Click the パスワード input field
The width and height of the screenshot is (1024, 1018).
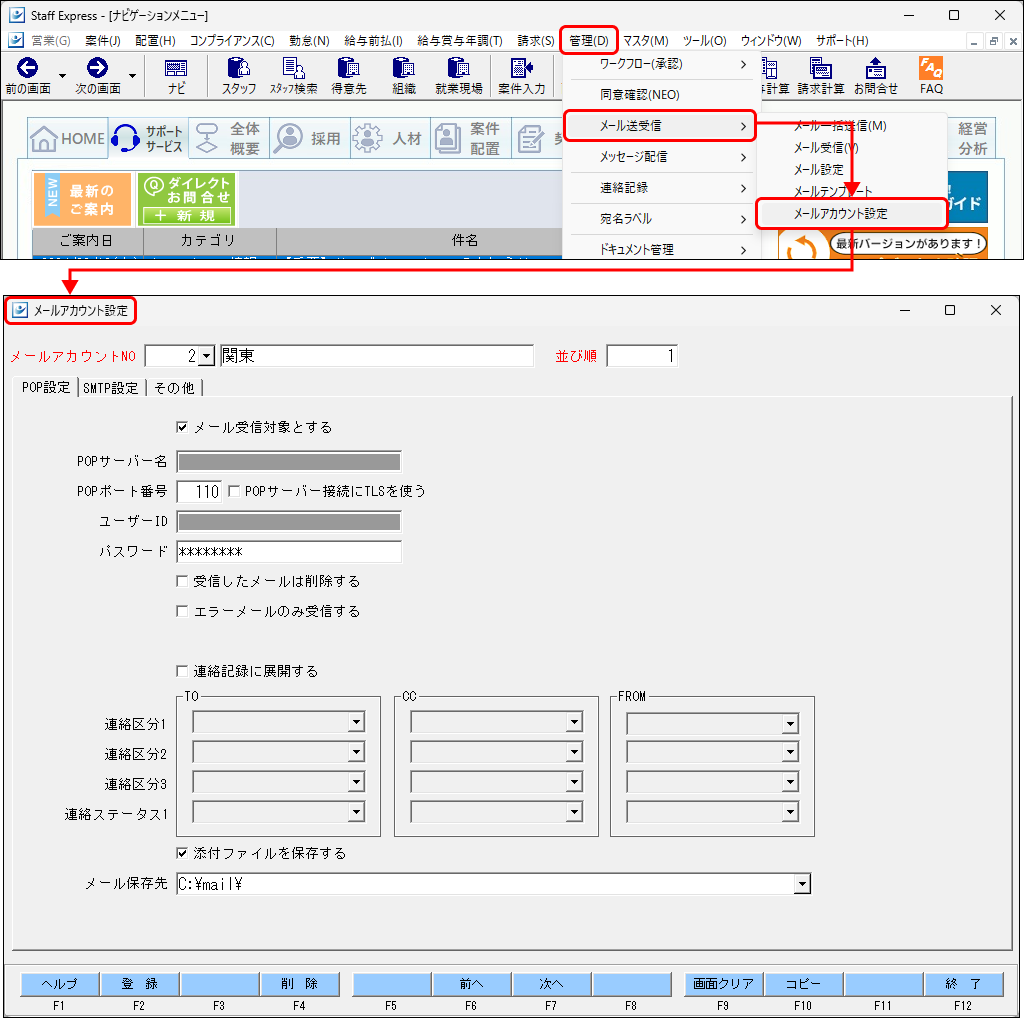[288, 552]
